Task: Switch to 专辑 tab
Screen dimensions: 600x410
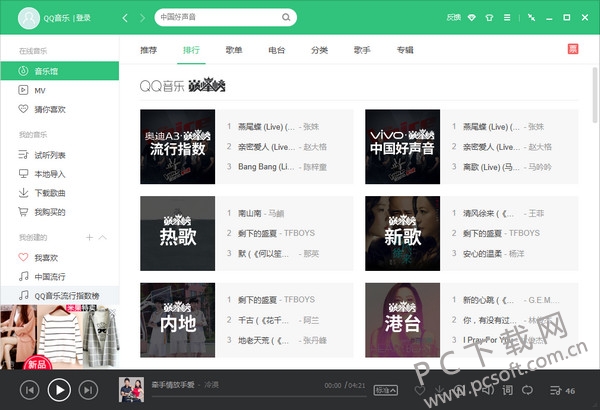Action: tap(405, 50)
